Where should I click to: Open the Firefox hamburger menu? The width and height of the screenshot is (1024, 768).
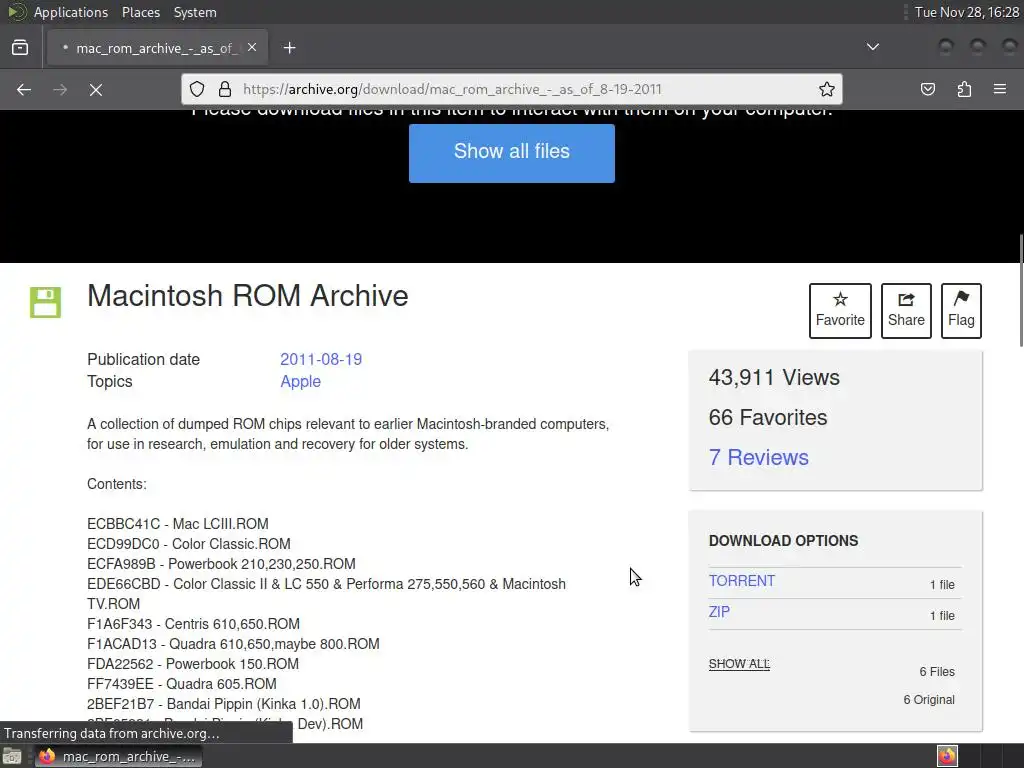click(1000, 89)
